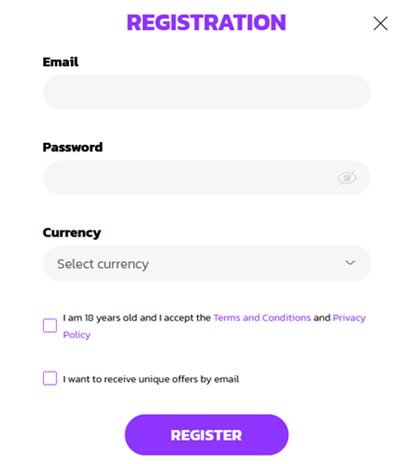
Task: Open the Select currency combo box
Action: point(207,263)
